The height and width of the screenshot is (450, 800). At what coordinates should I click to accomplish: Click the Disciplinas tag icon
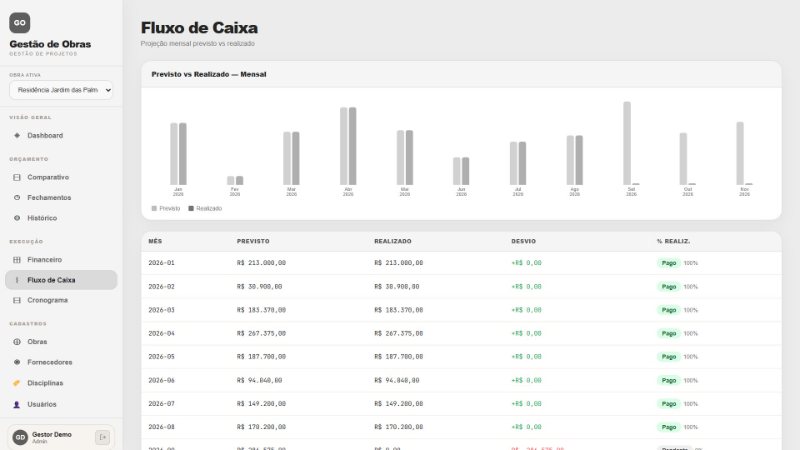[17, 383]
